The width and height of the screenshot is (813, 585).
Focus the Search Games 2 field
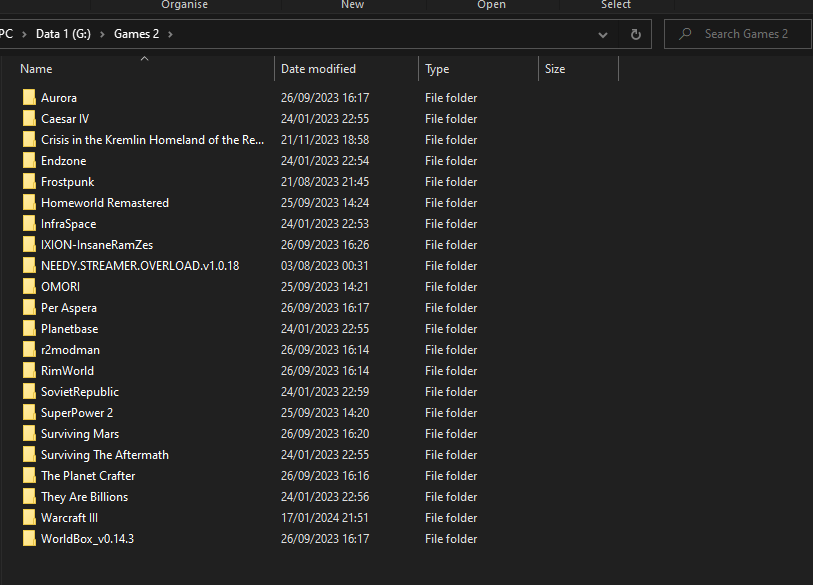(x=746, y=34)
